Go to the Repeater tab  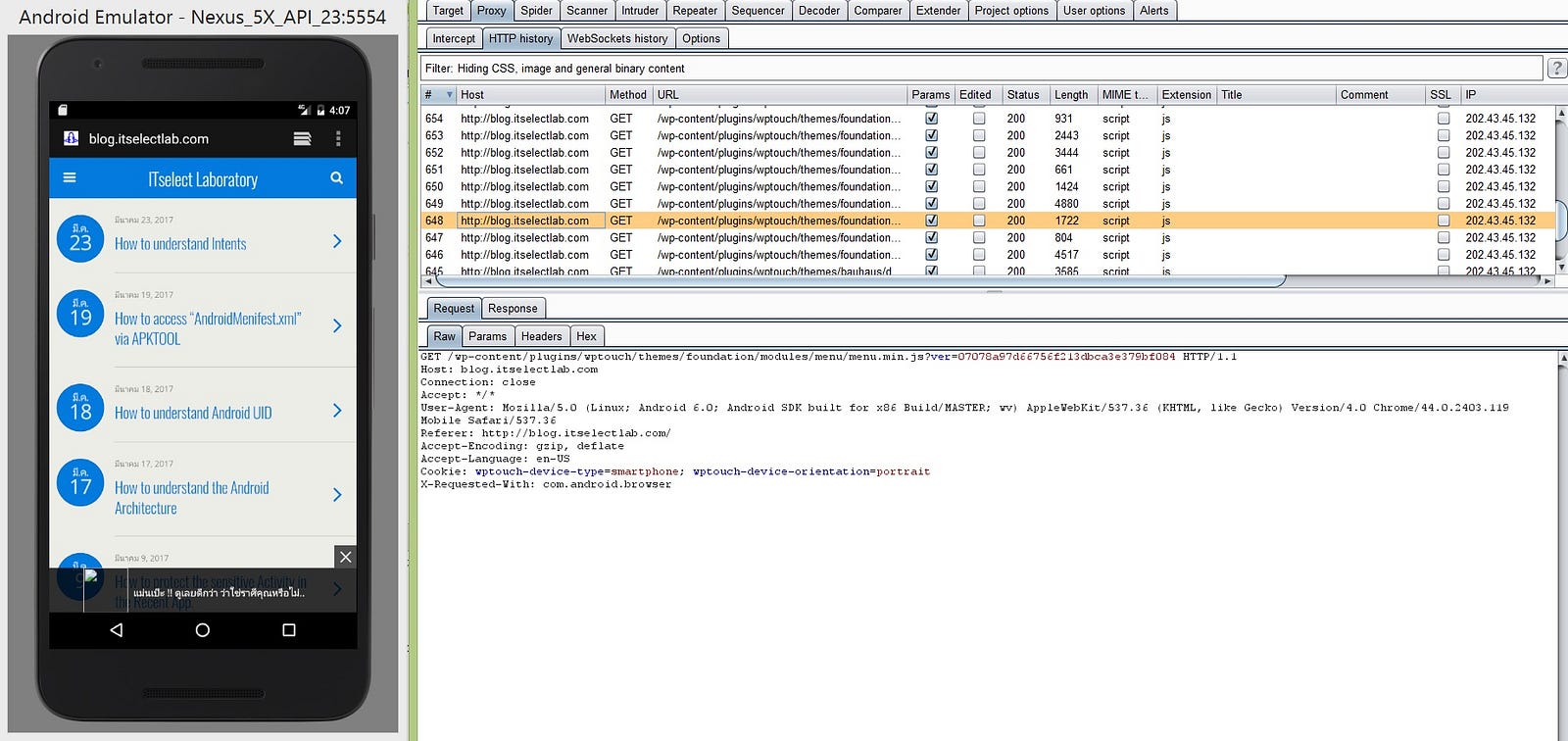695,11
